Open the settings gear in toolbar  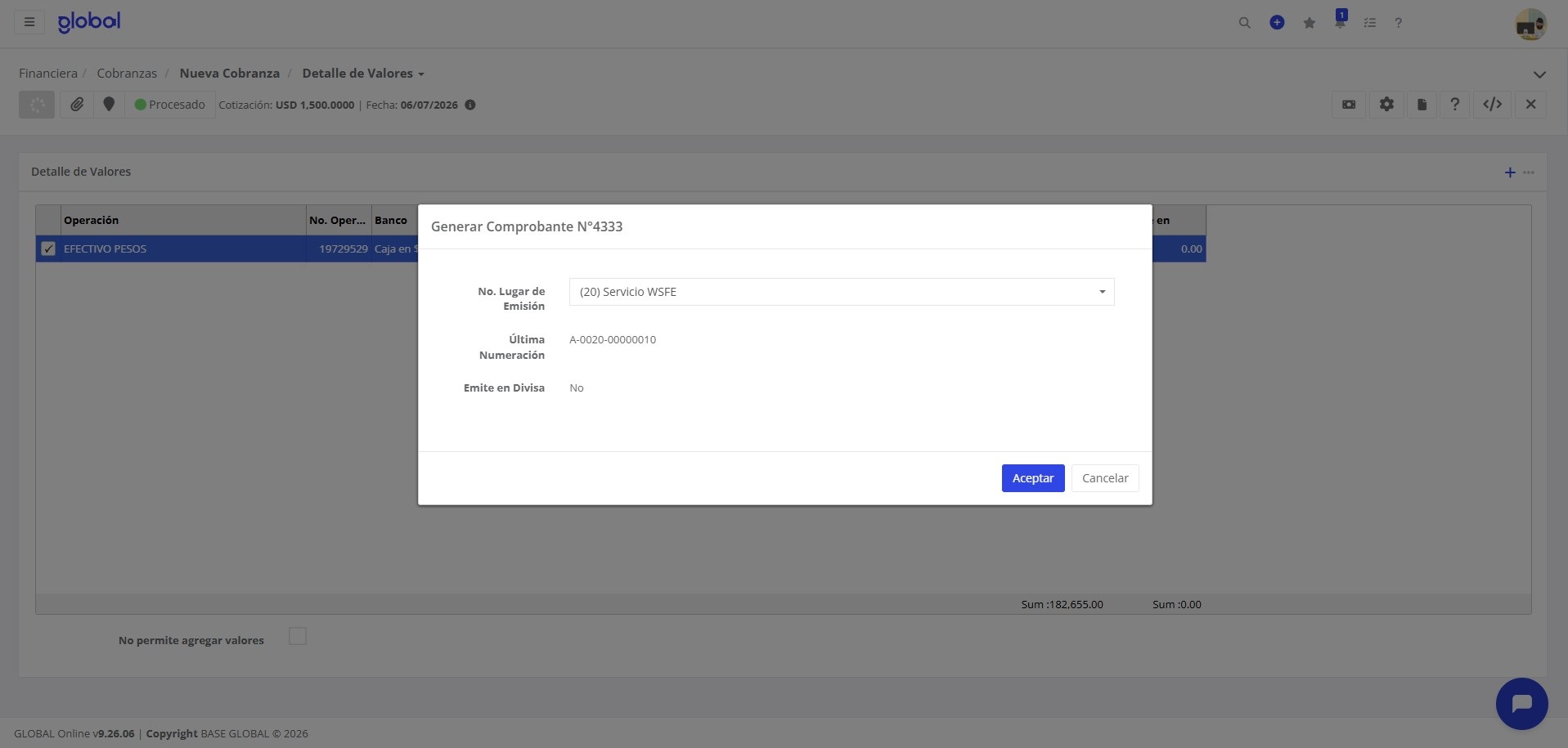click(x=1386, y=105)
